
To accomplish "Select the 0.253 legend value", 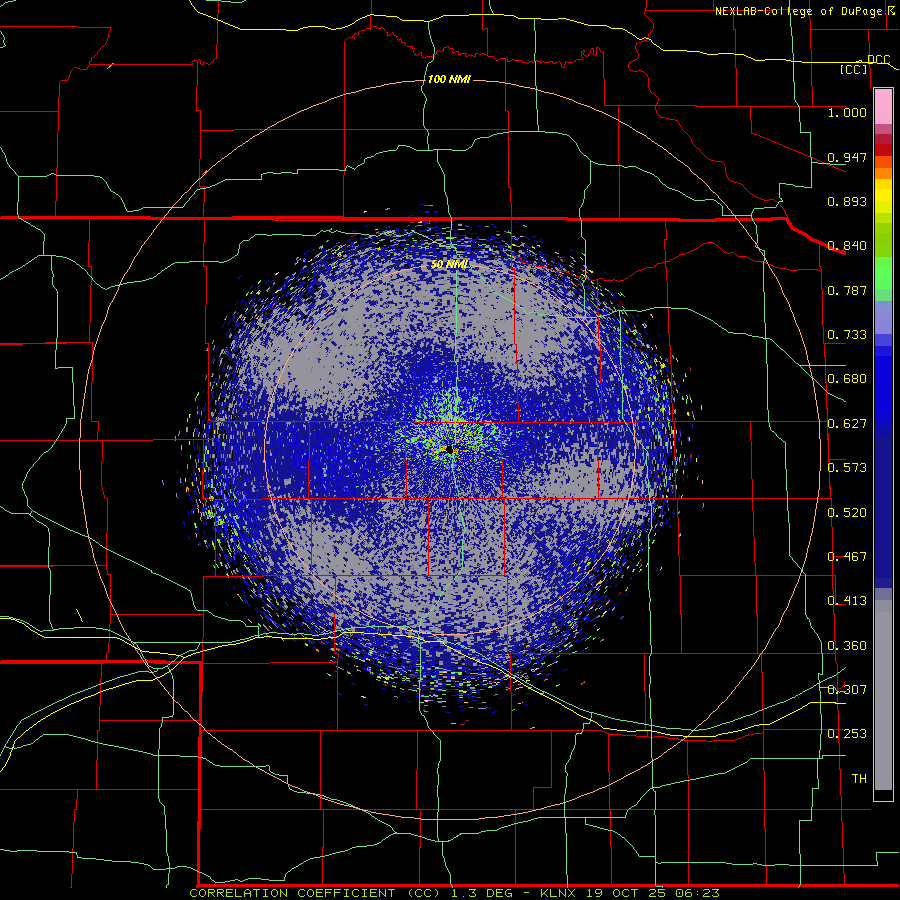I will pyautogui.click(x=847, y=734).
